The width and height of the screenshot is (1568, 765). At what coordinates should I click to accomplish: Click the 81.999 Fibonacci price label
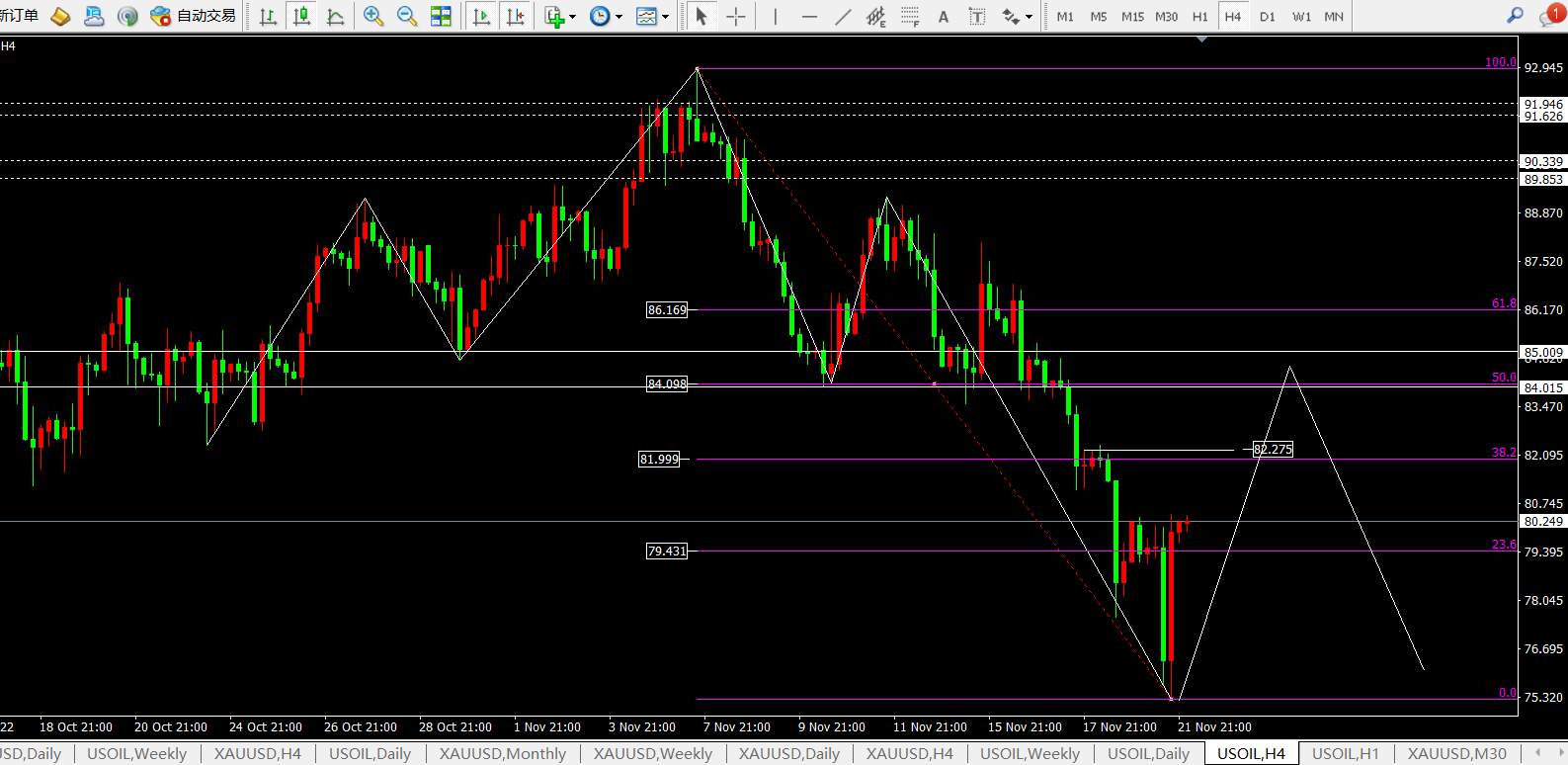pyautogui.click(x=659, y=460)
